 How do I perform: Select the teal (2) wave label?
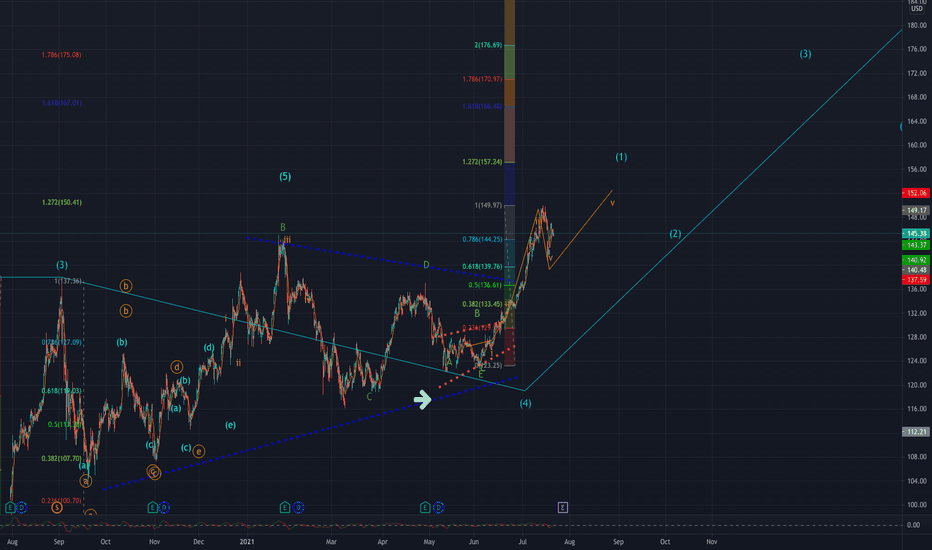pyautogui.click(x=675, y=234)
